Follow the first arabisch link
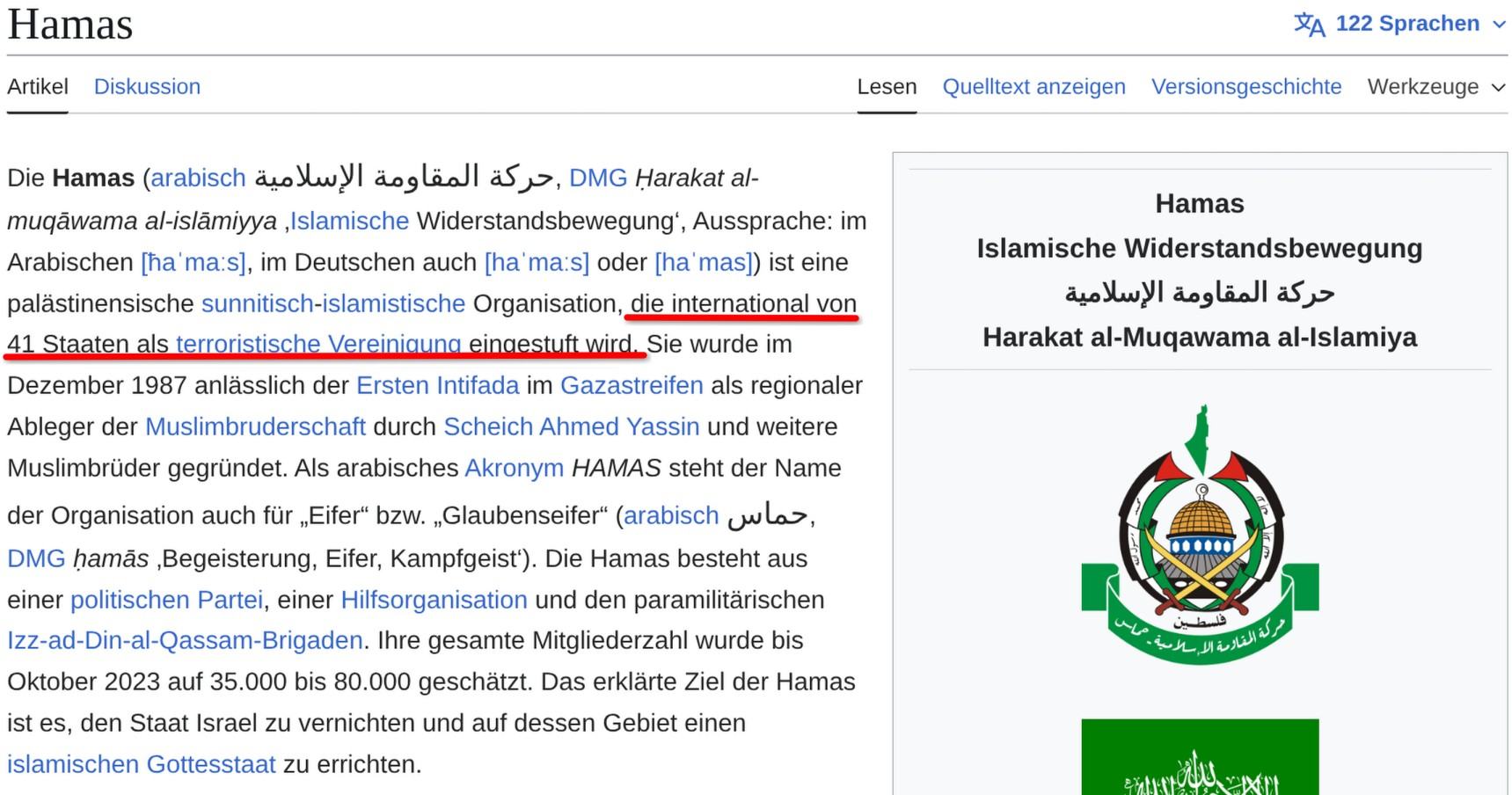 pos(198,178)
